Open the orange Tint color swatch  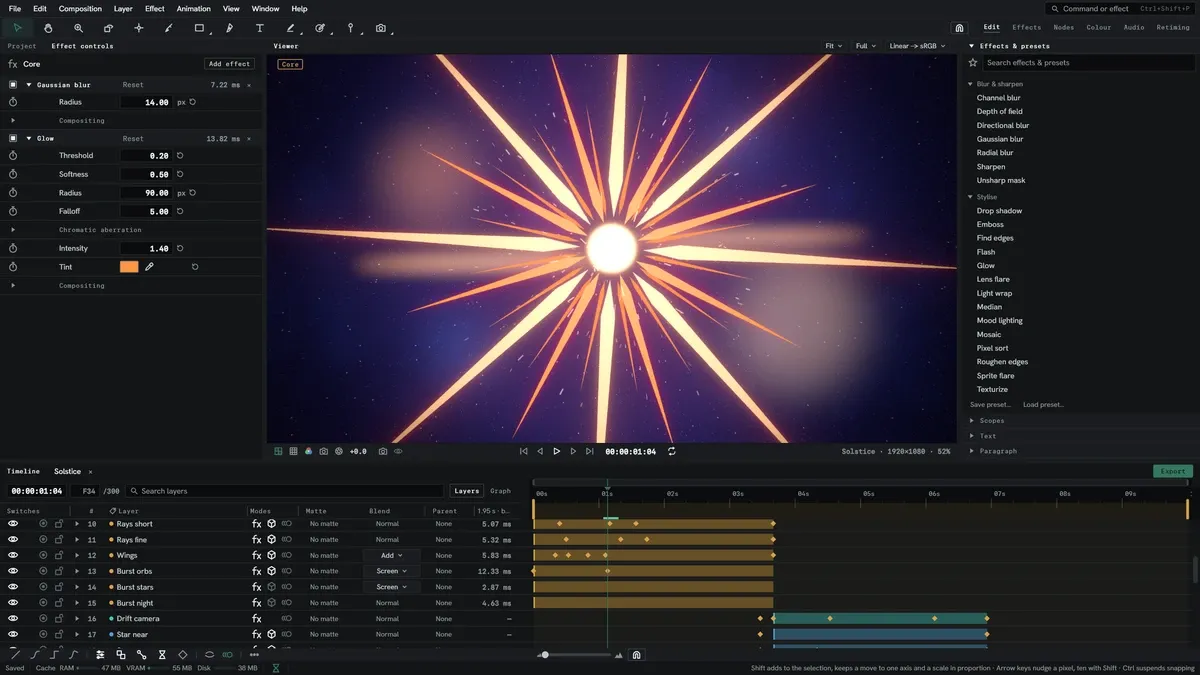click(x=129, y=267)
